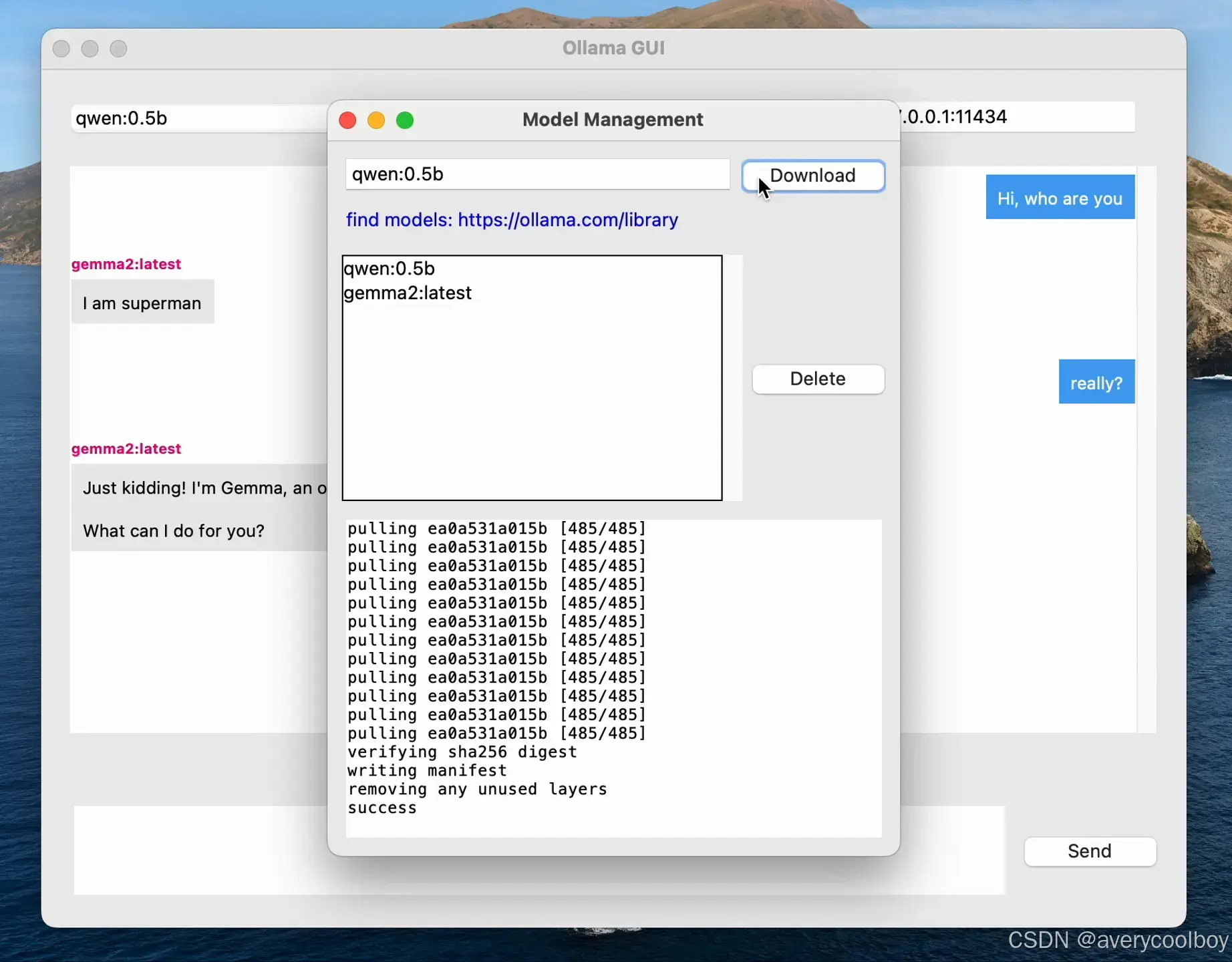Click the "really?" chat bubble

click(1096, 382)
